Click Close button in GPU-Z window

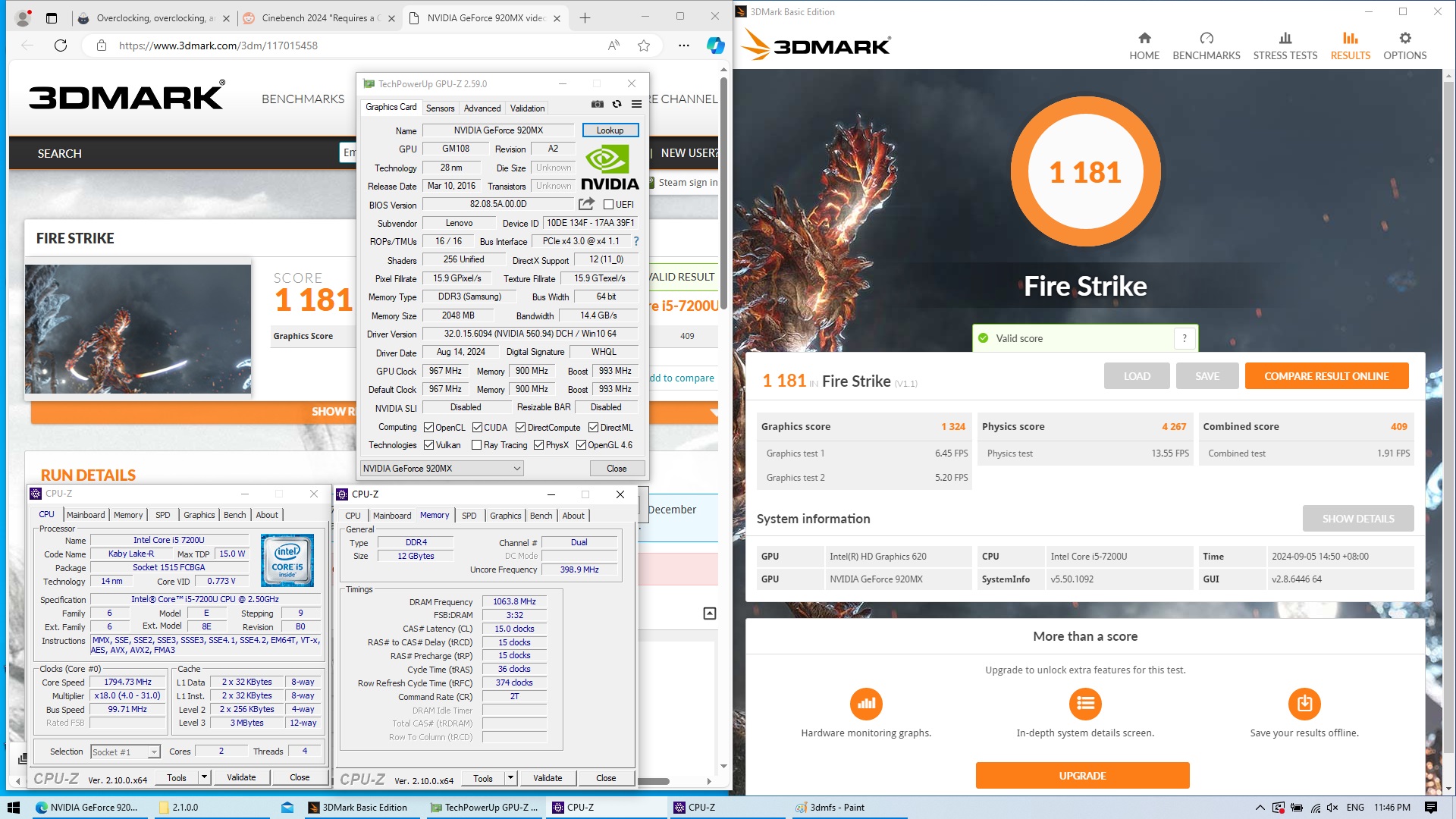(x=617, y=469)
